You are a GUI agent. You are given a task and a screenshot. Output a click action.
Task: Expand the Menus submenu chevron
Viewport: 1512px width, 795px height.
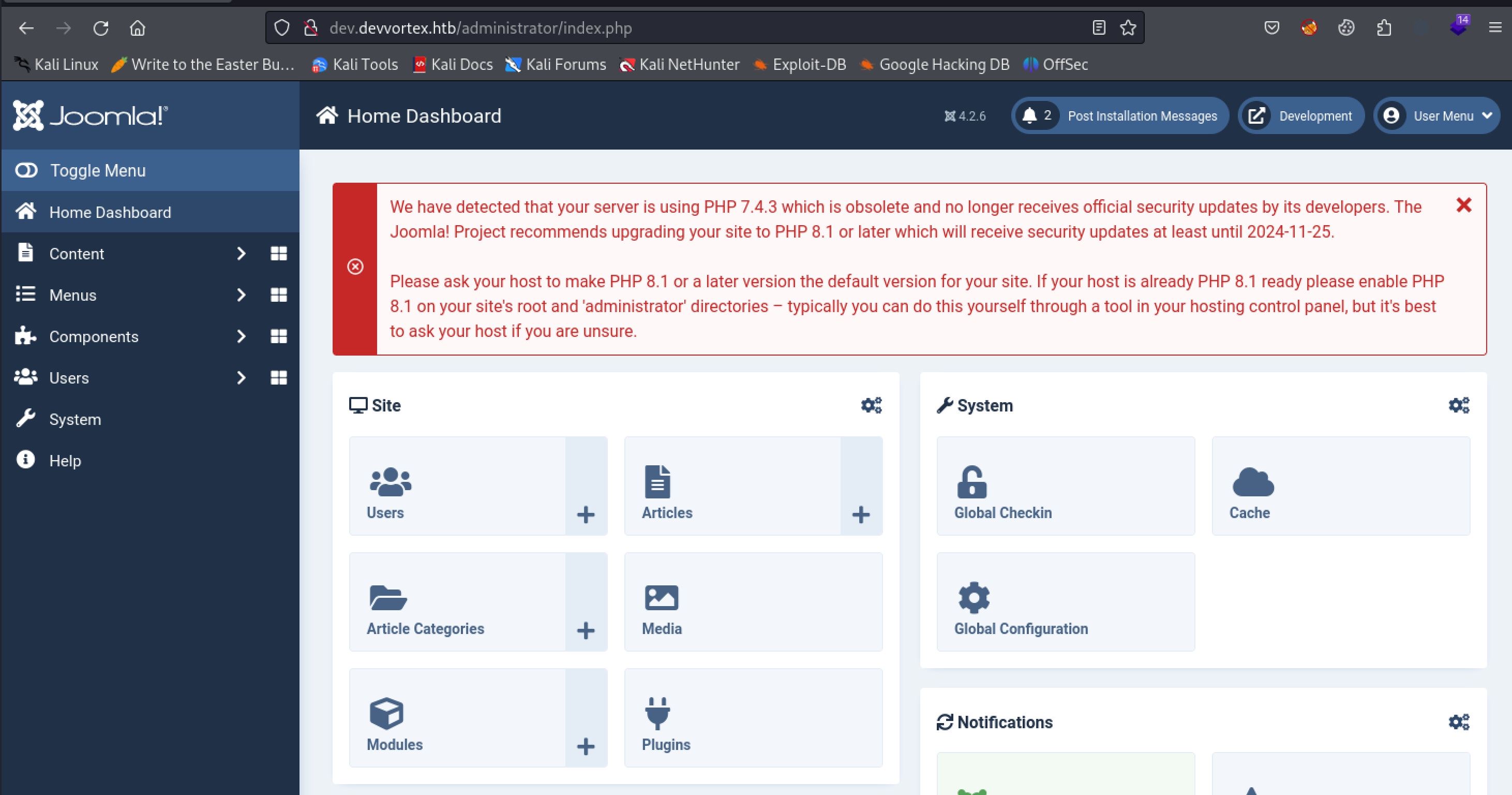[x=241, y=295]
